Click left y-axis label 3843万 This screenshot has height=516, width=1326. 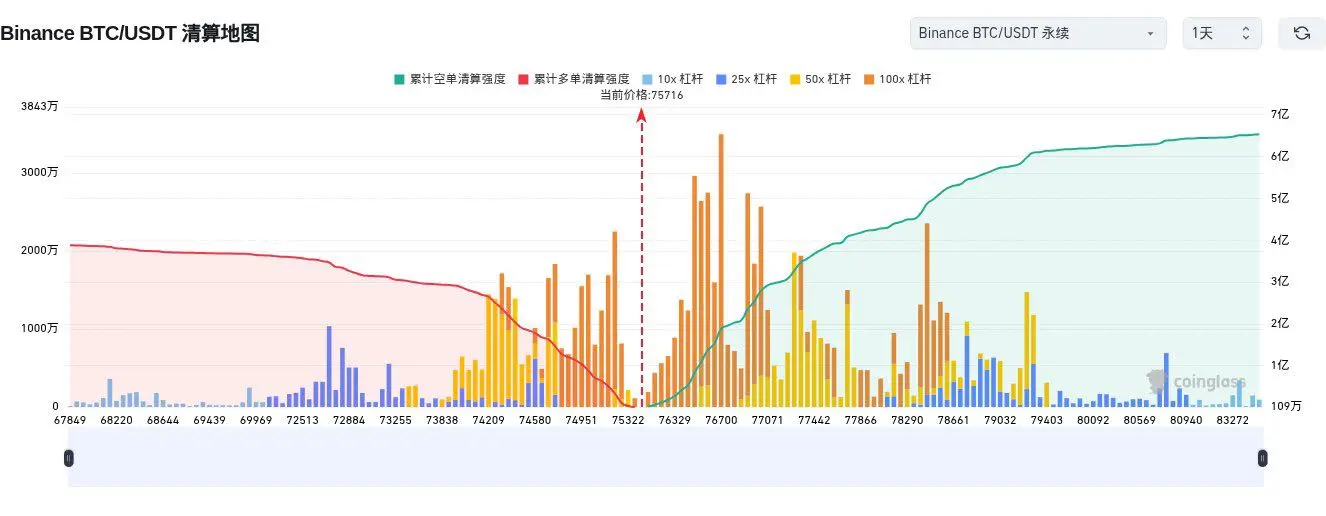pos(39,107)
